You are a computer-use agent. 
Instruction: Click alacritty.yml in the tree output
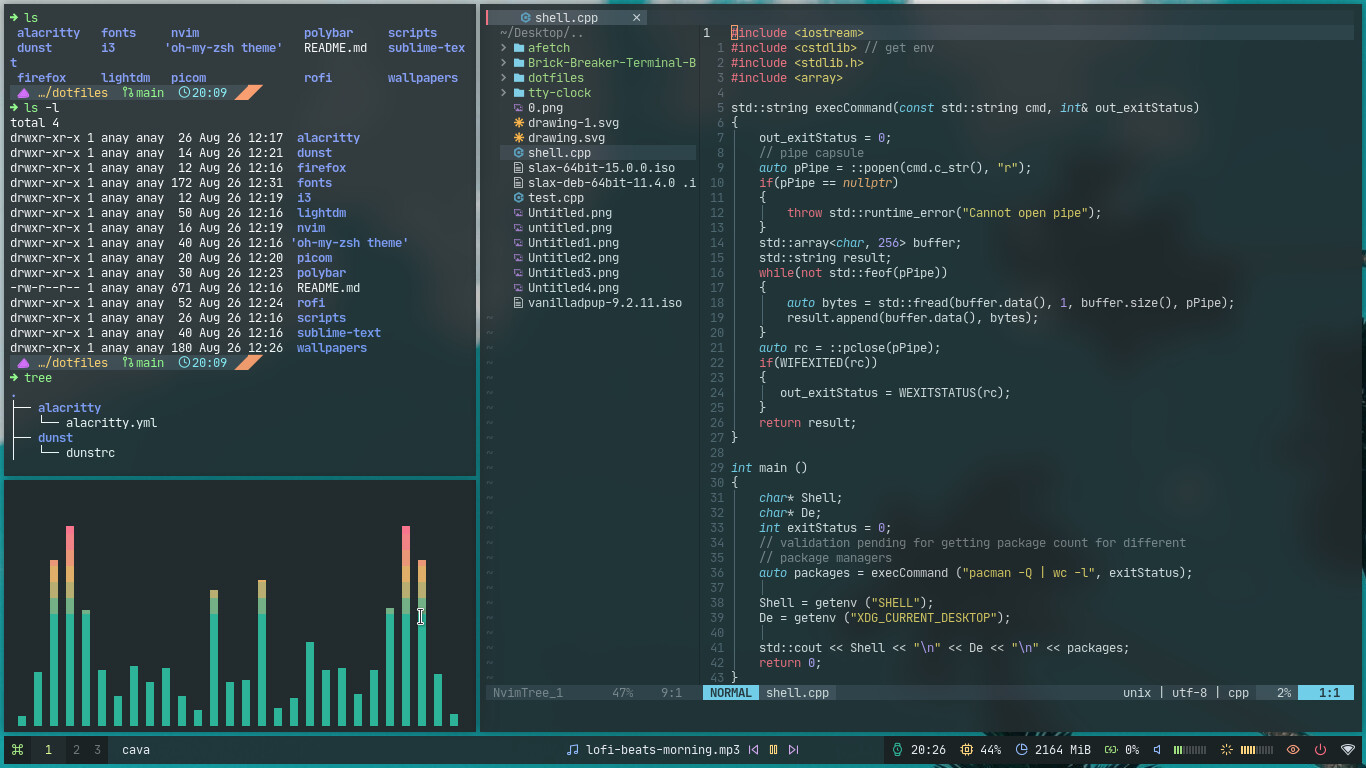click(x=111, y=423)
